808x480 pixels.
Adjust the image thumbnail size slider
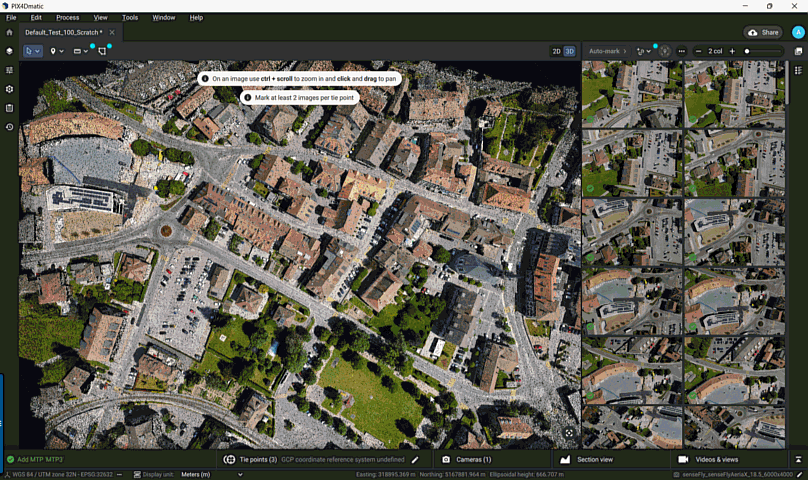coord(747,51)
